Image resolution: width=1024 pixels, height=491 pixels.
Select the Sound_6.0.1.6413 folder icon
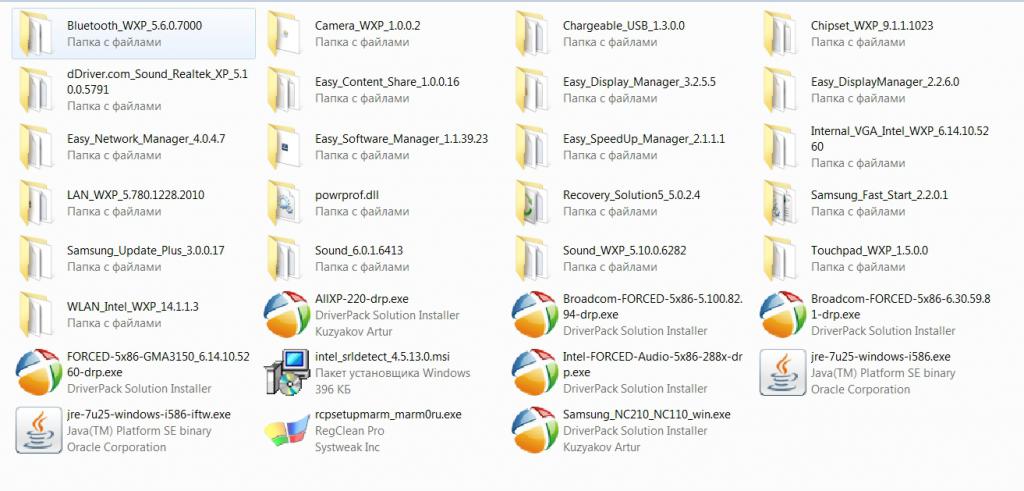[x=283, y=258]
